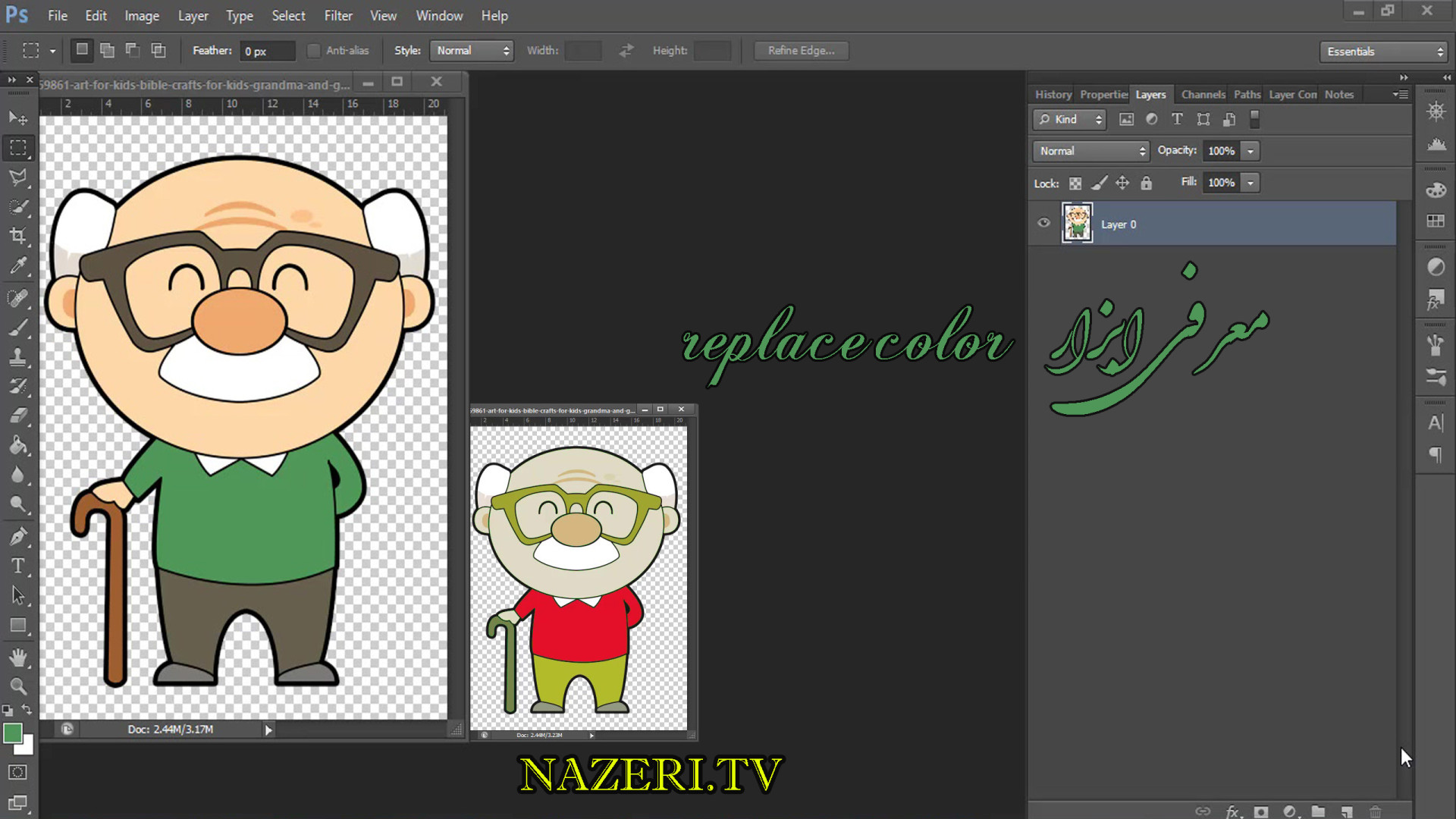The width and height of the screenshot is (1456, 819).
Task: Enable the Anti-alias checkbox
Action: coord(313,51)
